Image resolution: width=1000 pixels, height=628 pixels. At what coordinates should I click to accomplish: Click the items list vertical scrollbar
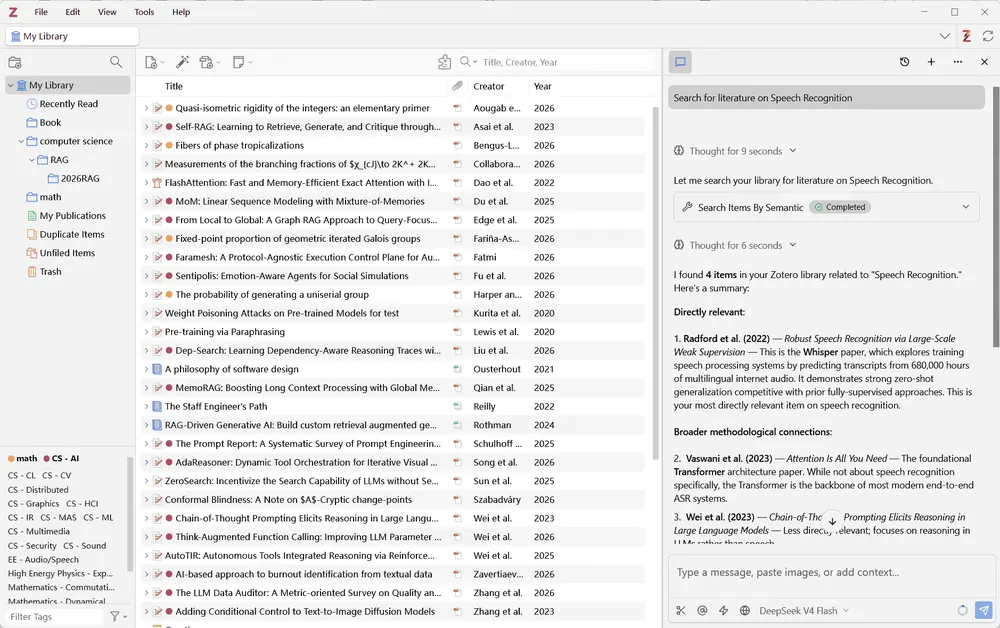click(x=655, y=284)
